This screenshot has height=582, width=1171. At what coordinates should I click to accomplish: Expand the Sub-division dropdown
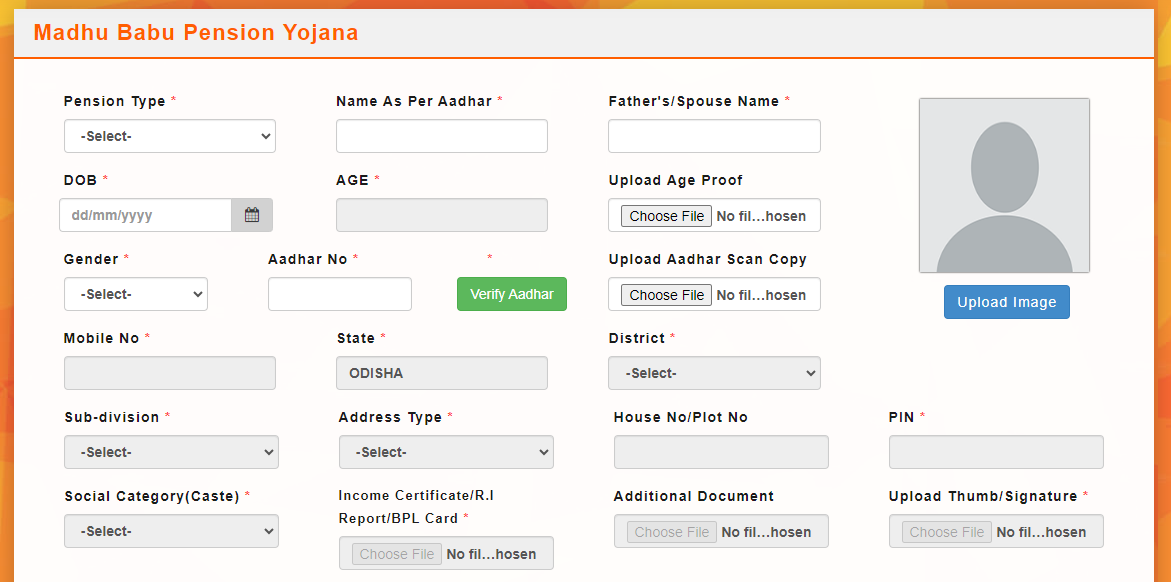172,452
